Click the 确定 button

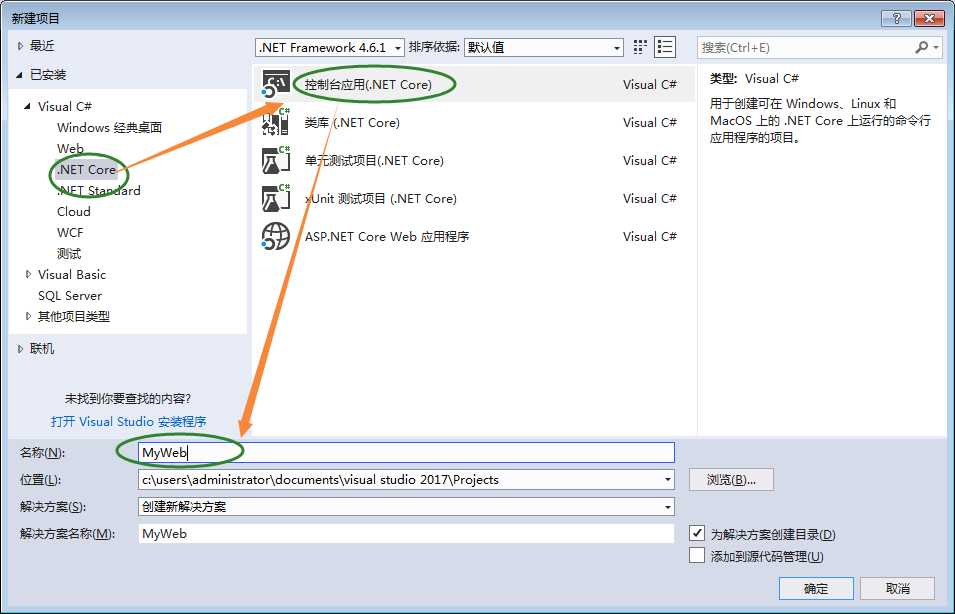pos(816,588)
